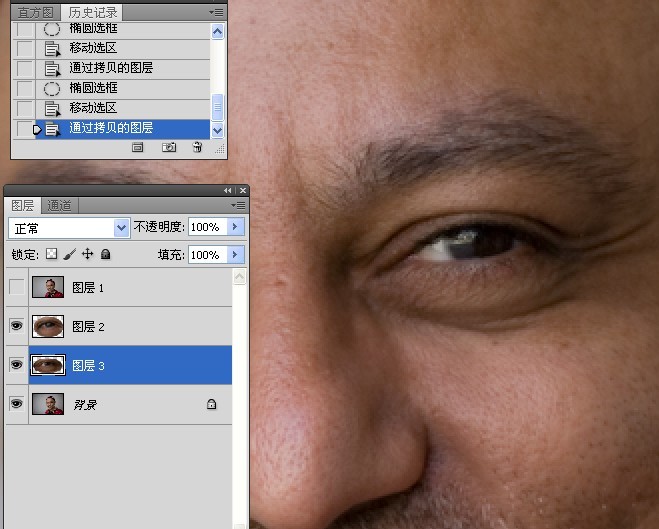Viewport: 659px width, 529px height.
Task: Expand the 填充 fill slider arrow
Action: (235, 255)
